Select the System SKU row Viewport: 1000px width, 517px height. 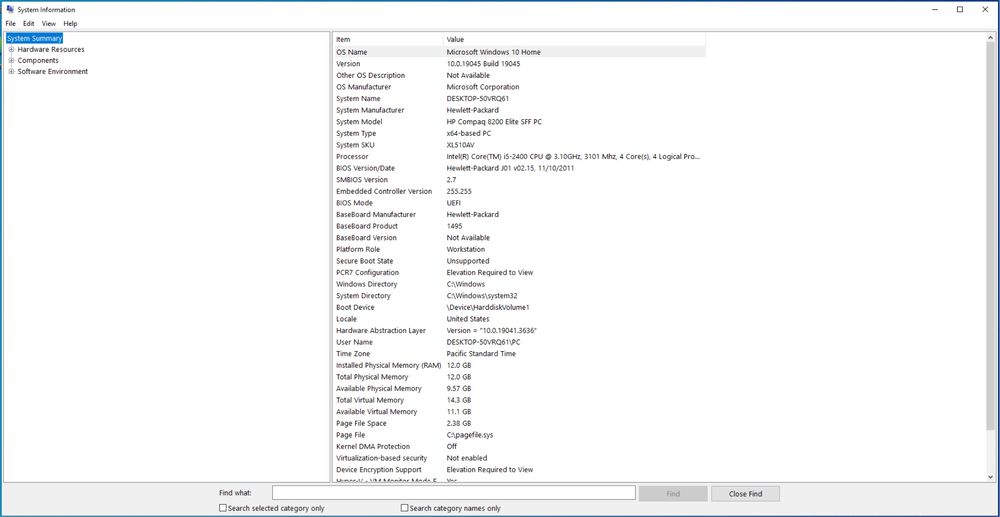(x=519, y=145)
